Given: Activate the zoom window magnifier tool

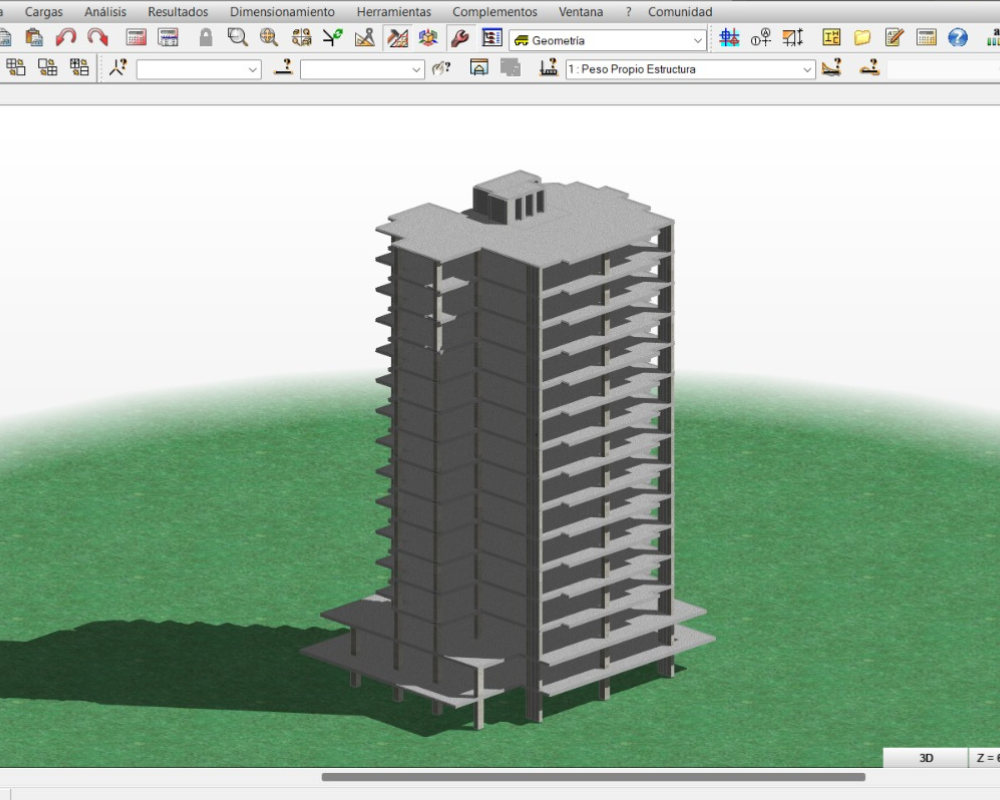Looking at the screenshot, I should pos(237,38).
